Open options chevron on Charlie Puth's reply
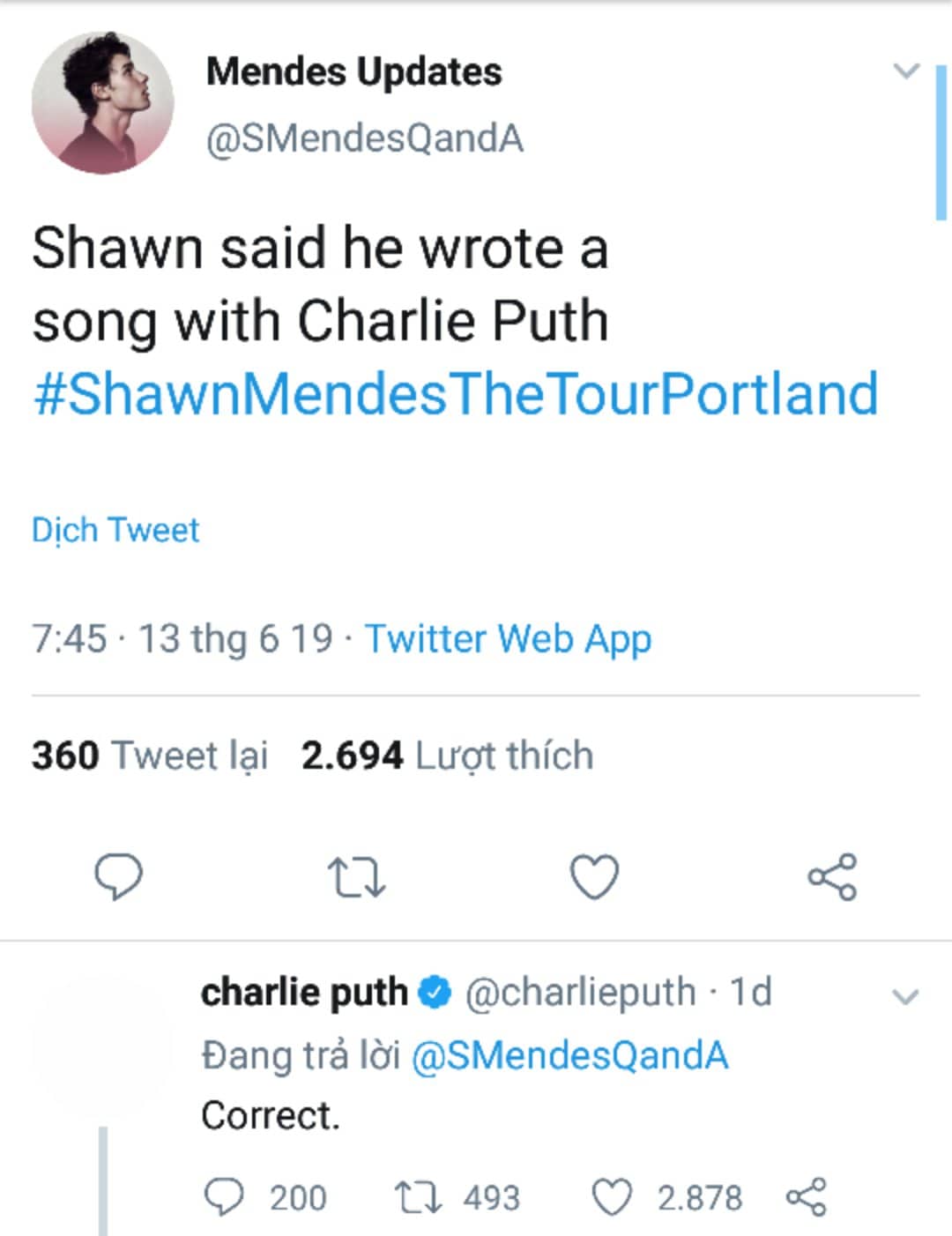Viewport: 952px width, 1236px height. click(906, 997)
